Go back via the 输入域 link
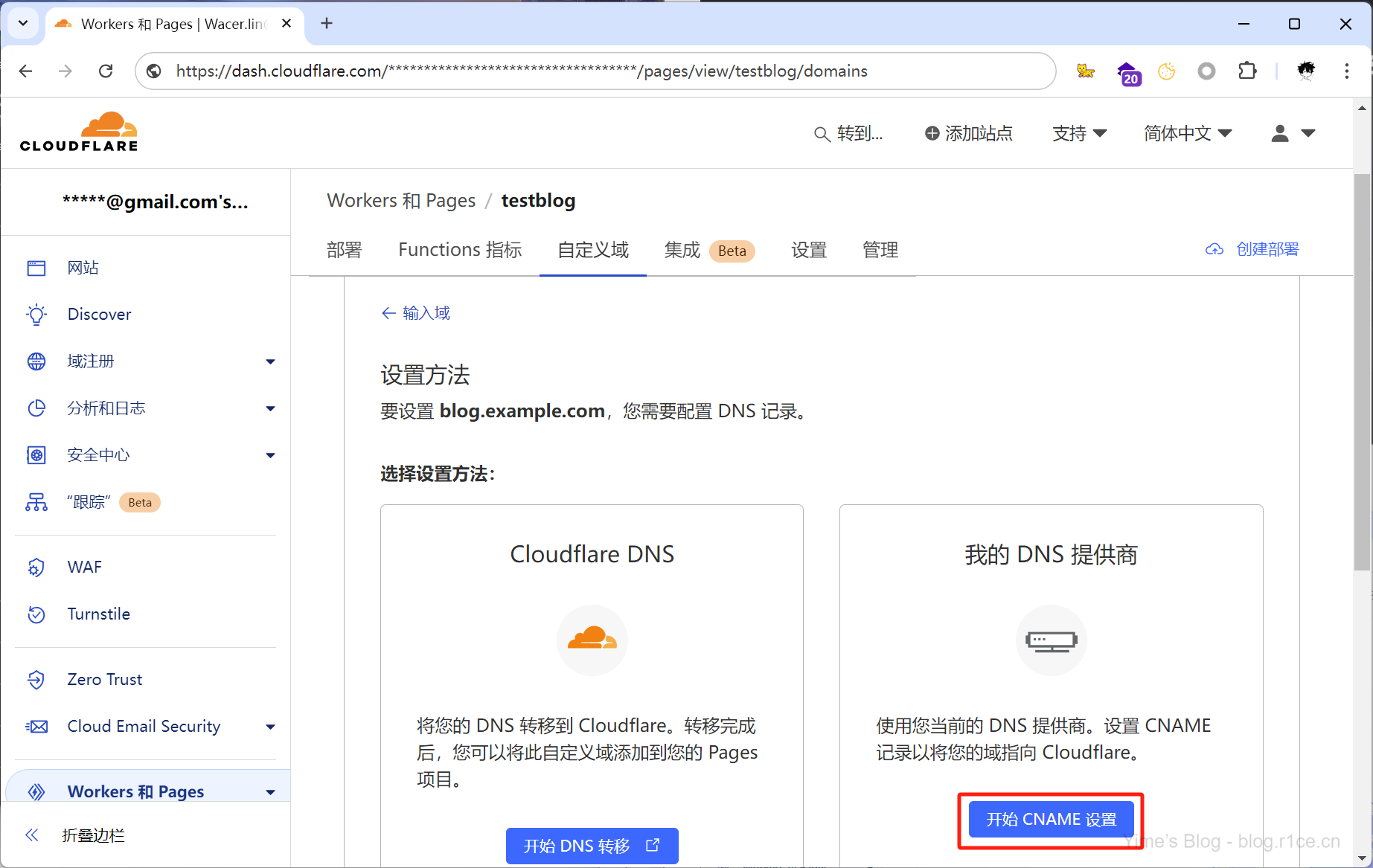 416,313
